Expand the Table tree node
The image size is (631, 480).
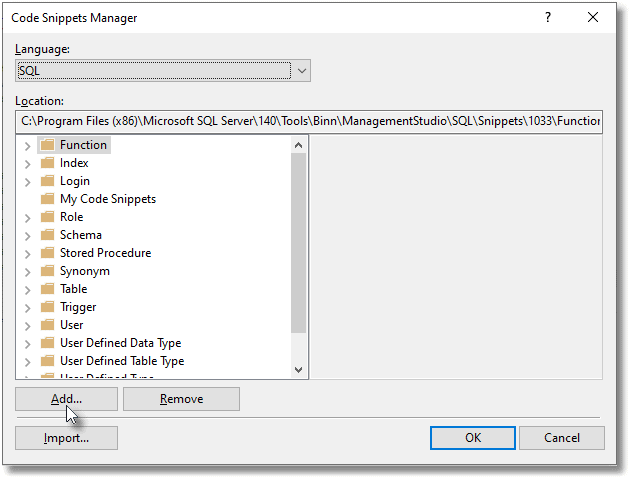tap(27, 289)
